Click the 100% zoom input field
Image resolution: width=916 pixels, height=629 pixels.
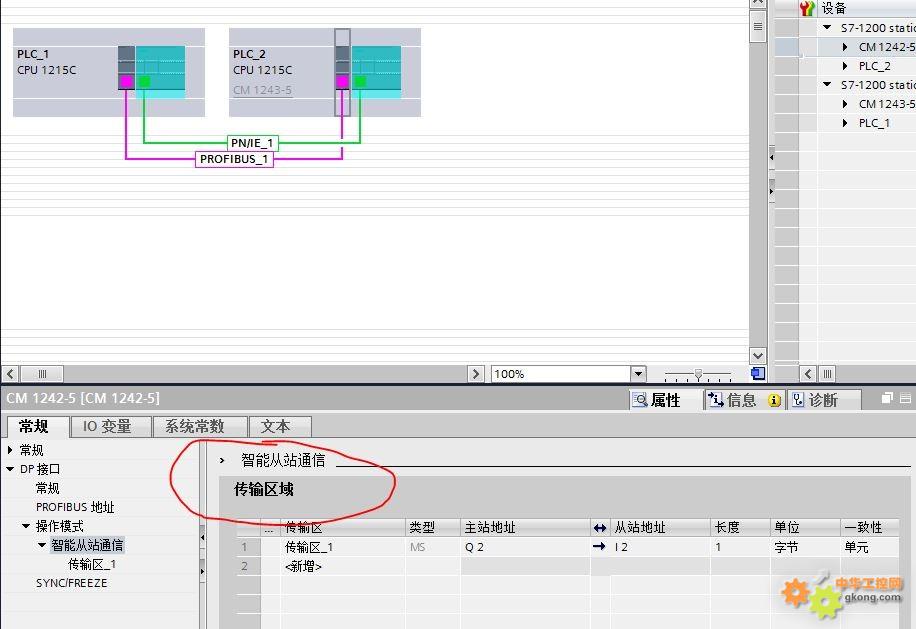click(x=561, y=373)
